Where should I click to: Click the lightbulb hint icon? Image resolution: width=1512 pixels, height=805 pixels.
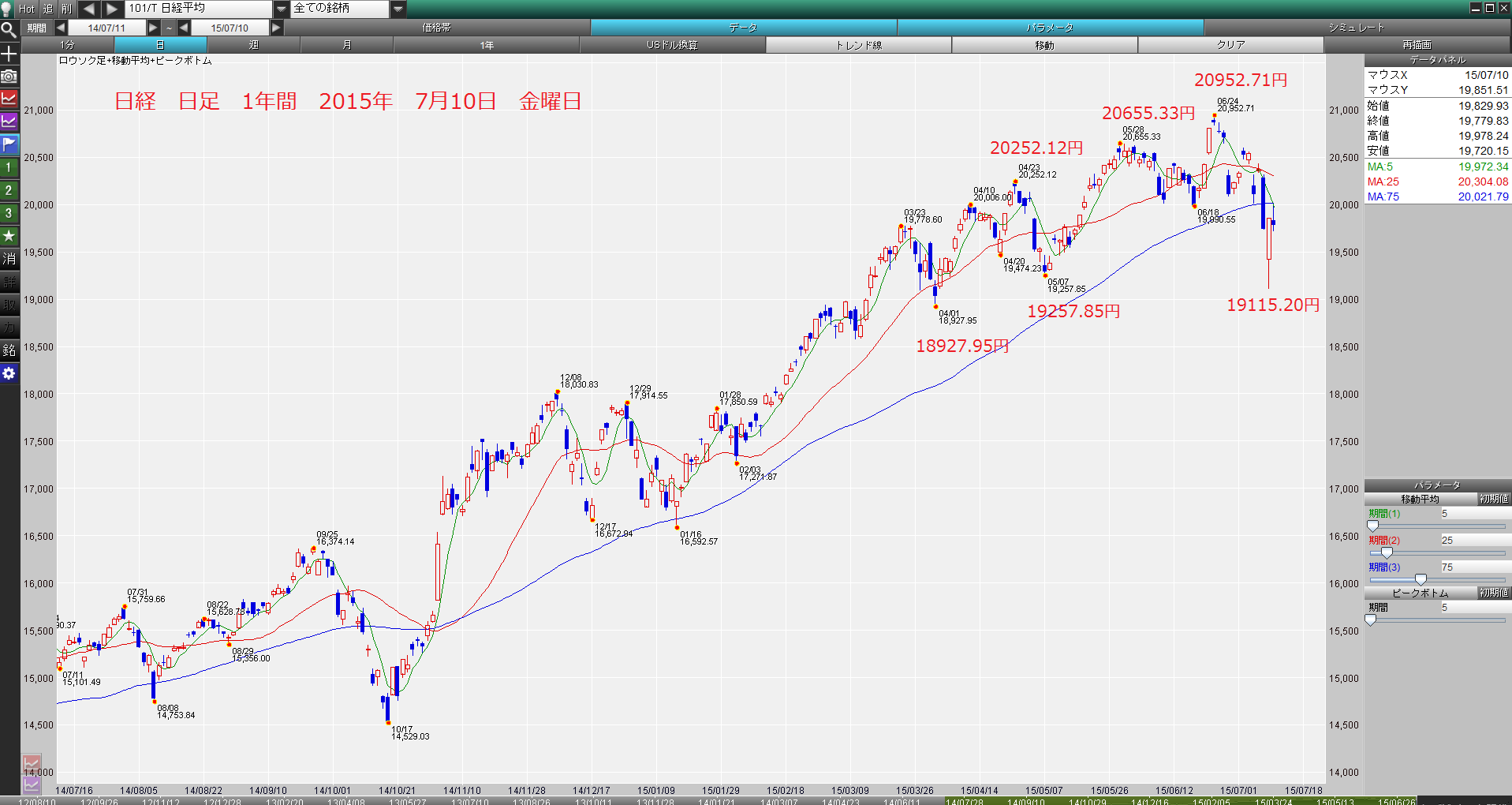6,9
